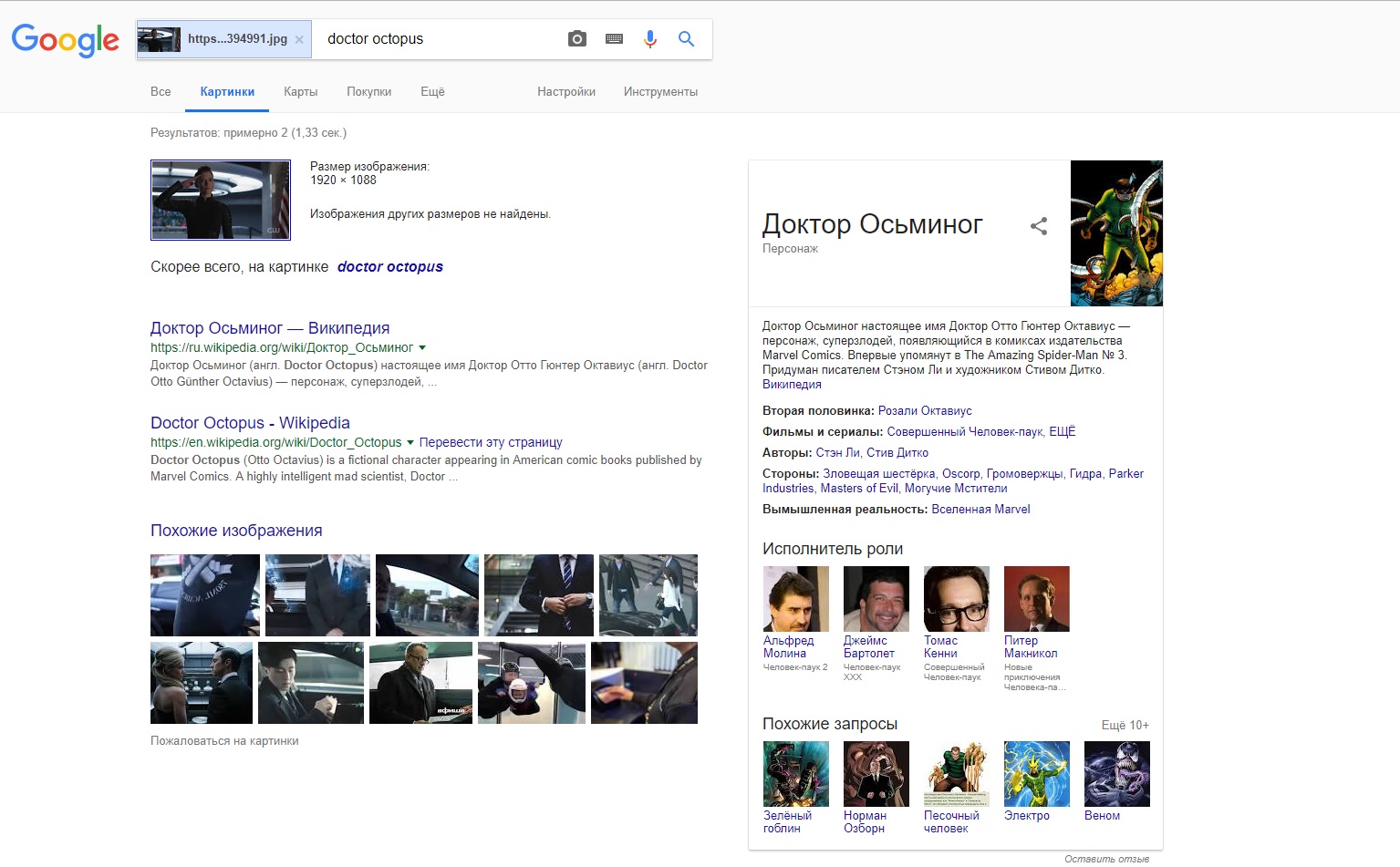Switch to the Все tab
Image resolution: width=1400 pixels, height=867 pixels.
pos(161,91)
